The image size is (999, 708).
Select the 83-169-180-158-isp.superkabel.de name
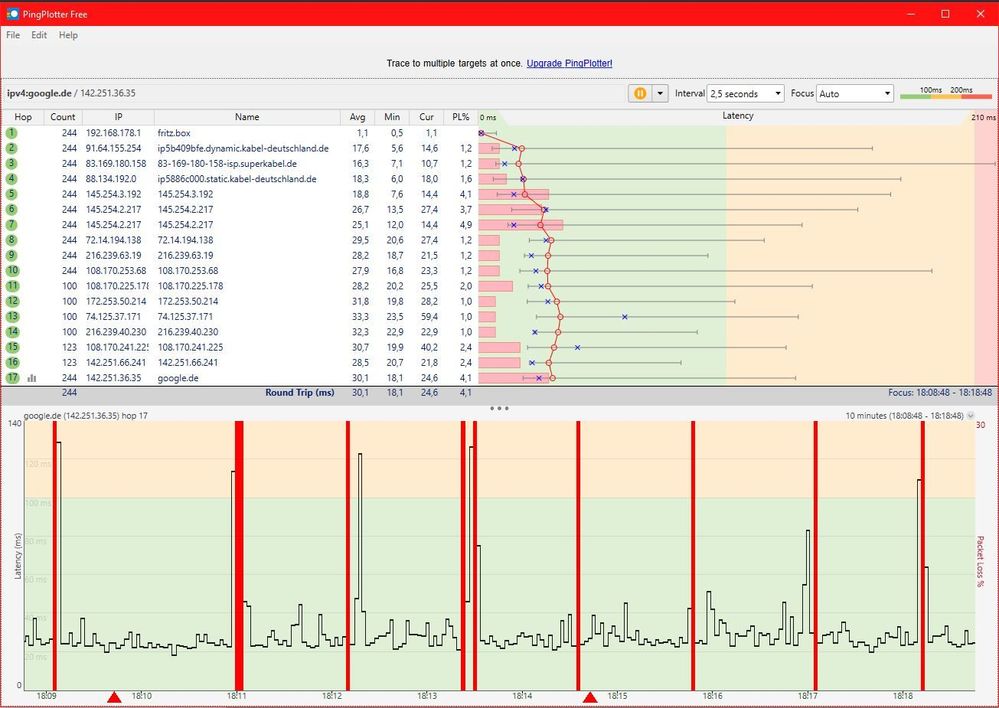pyautogui.click(x=227, y=164)
